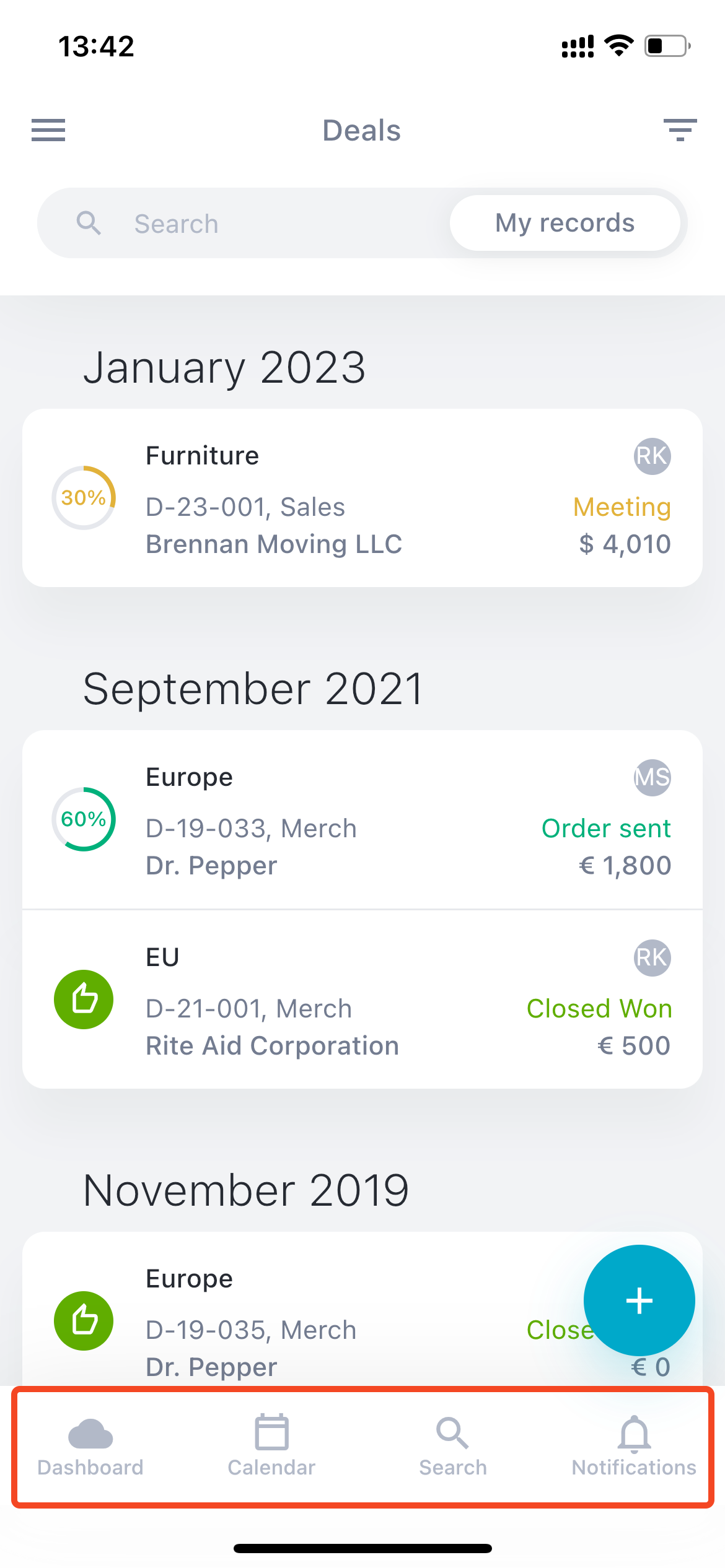
Task: Tap the MS avatar on Europe deal
Action: tap(652, 778)
